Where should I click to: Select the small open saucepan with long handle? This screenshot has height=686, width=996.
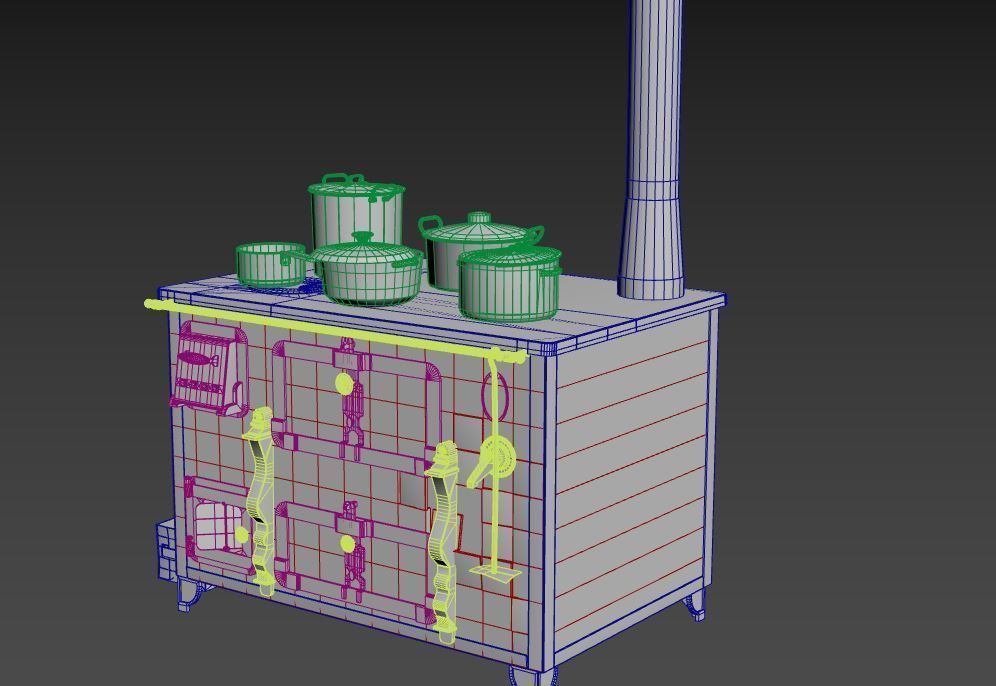[x=273, y=264]
